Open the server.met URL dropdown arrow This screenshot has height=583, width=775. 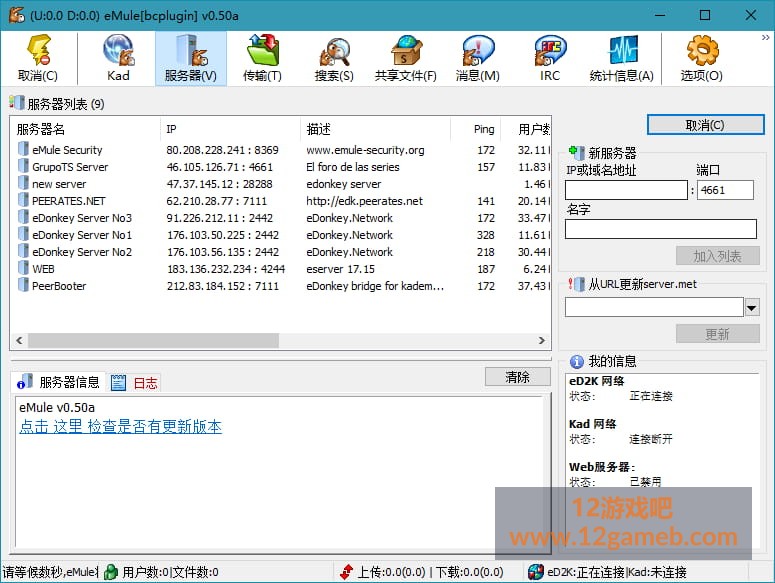[x=752, y=308]
